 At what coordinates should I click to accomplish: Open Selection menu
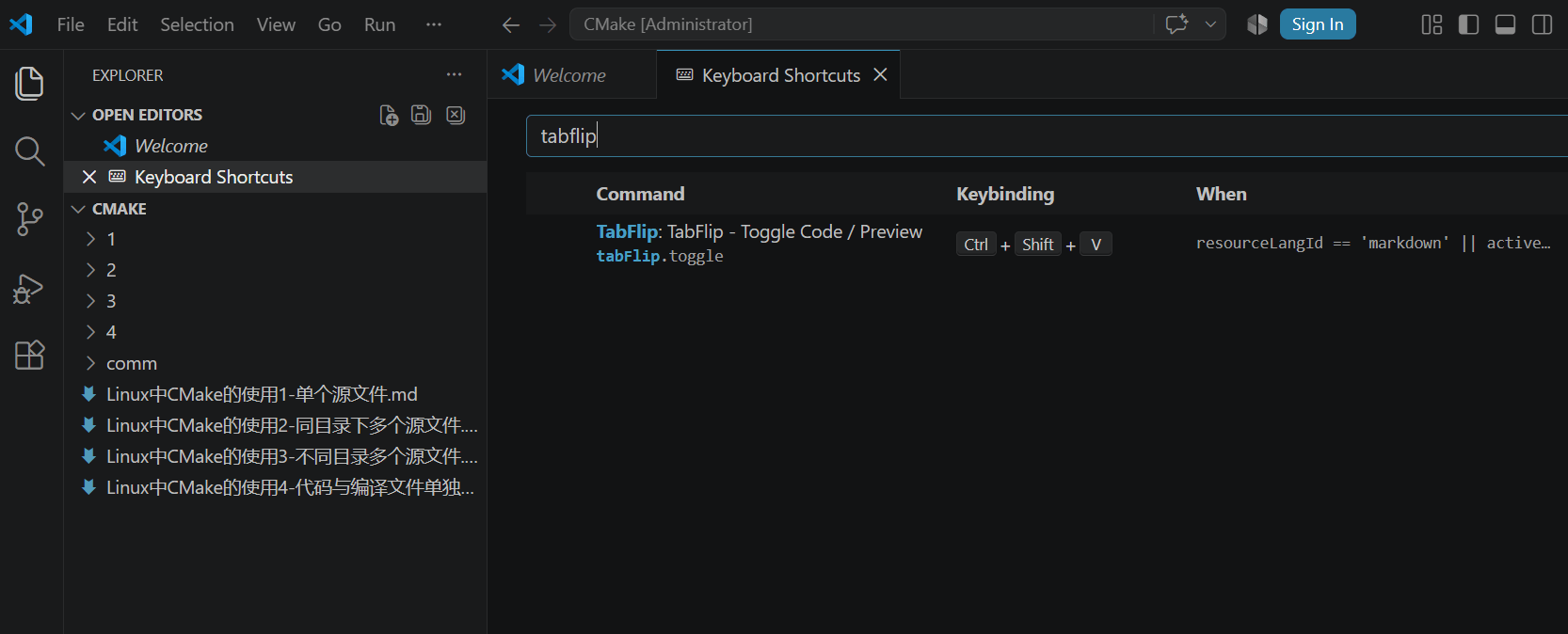tap(197, 24)
